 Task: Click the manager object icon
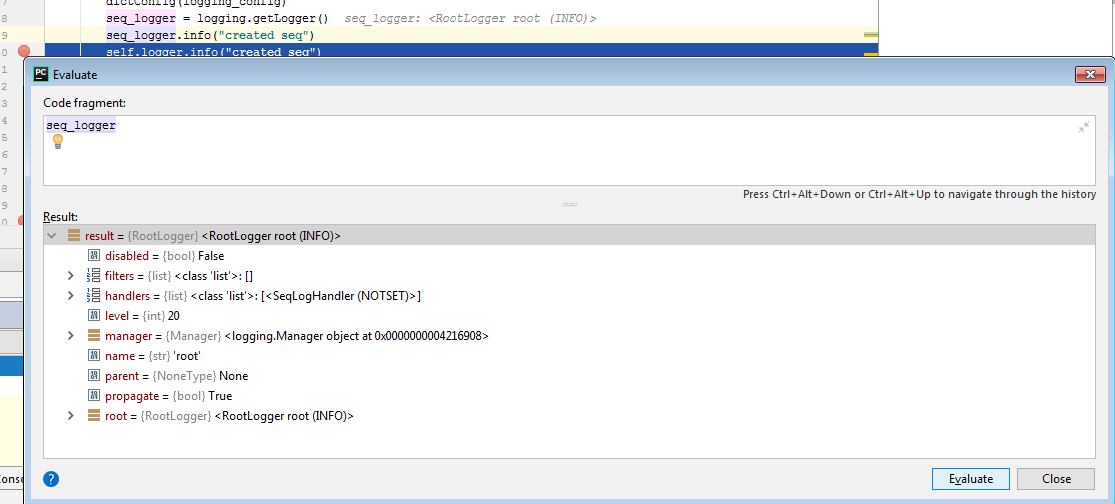93,335
